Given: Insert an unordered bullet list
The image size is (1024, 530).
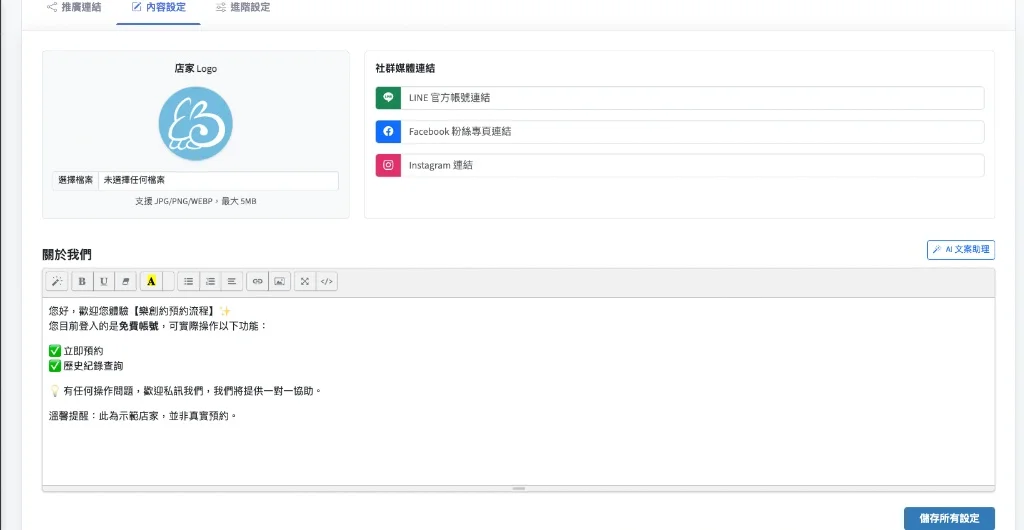Looking at the screenshot, I should coord(188,282).
